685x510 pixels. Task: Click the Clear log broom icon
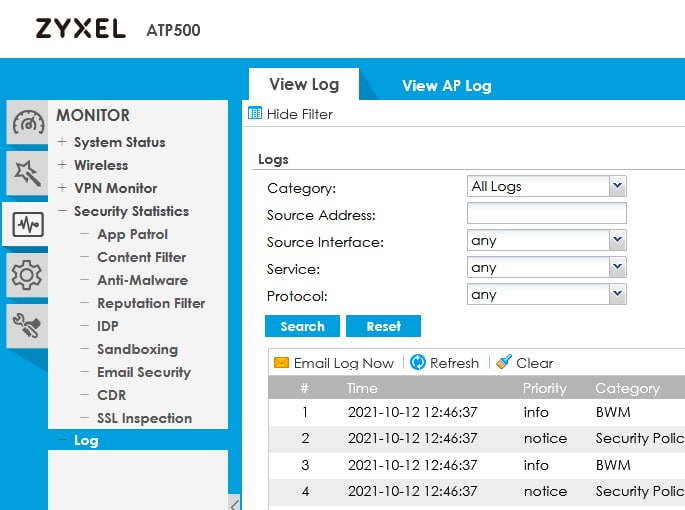pyautogui.click(x=504, y=363)
